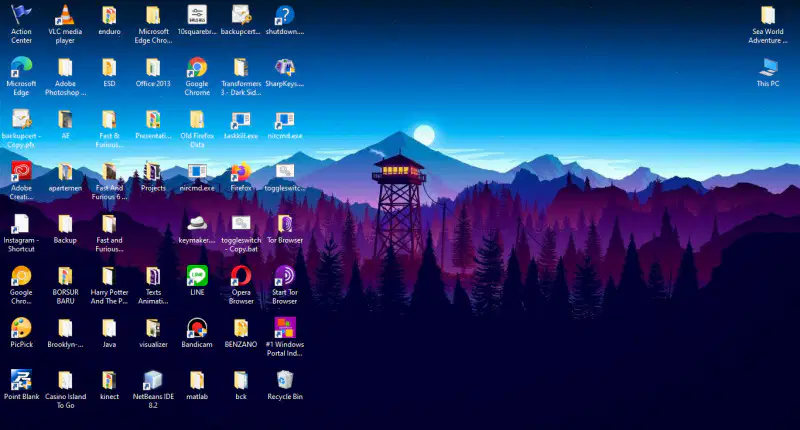The width and height of the screenshot is (800, 430).
Task: Launch the green LINE app
Action: point(197,276)
